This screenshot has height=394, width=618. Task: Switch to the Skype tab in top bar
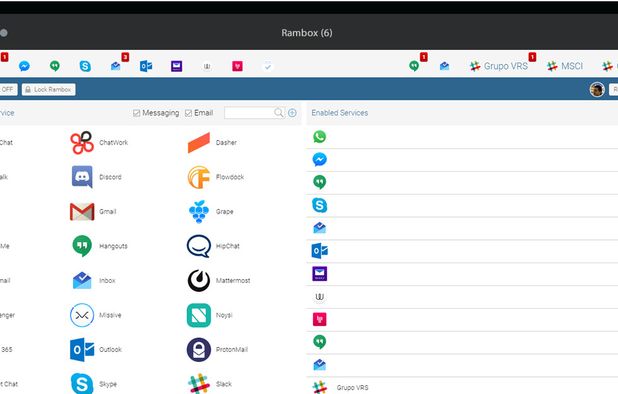85,66
